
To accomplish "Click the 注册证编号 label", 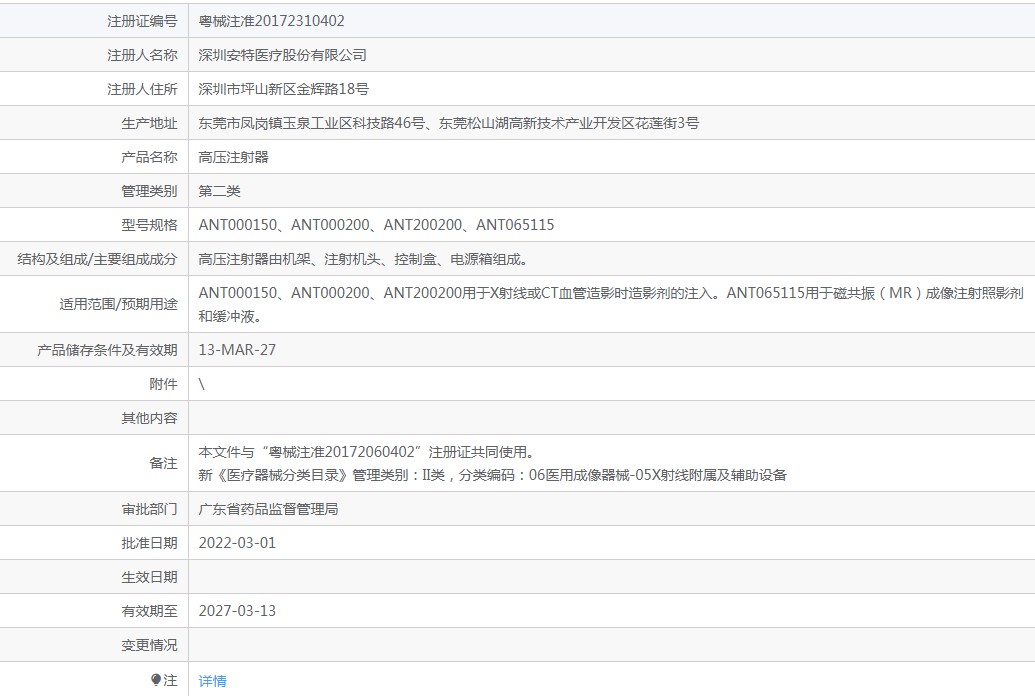I will pyautogui.click(x=143, y=21).
